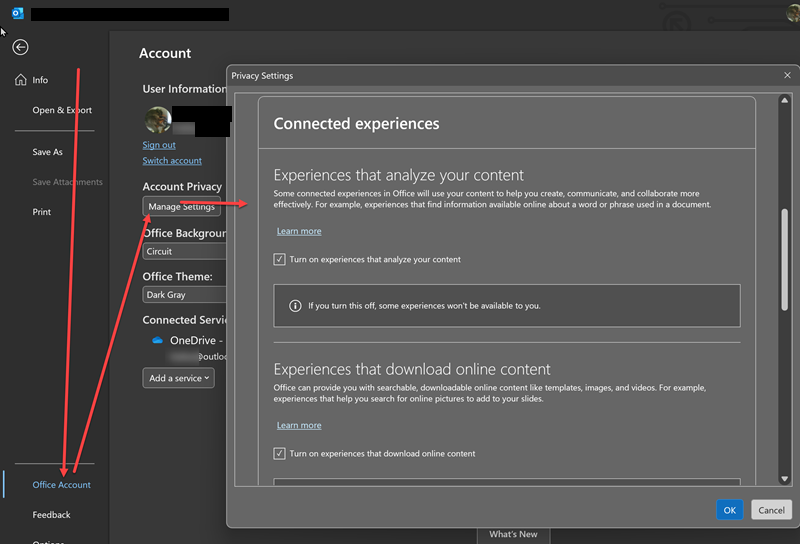
Task: Click the 'Experiences that download online content' heading
Action: click(x=412, y=369)
